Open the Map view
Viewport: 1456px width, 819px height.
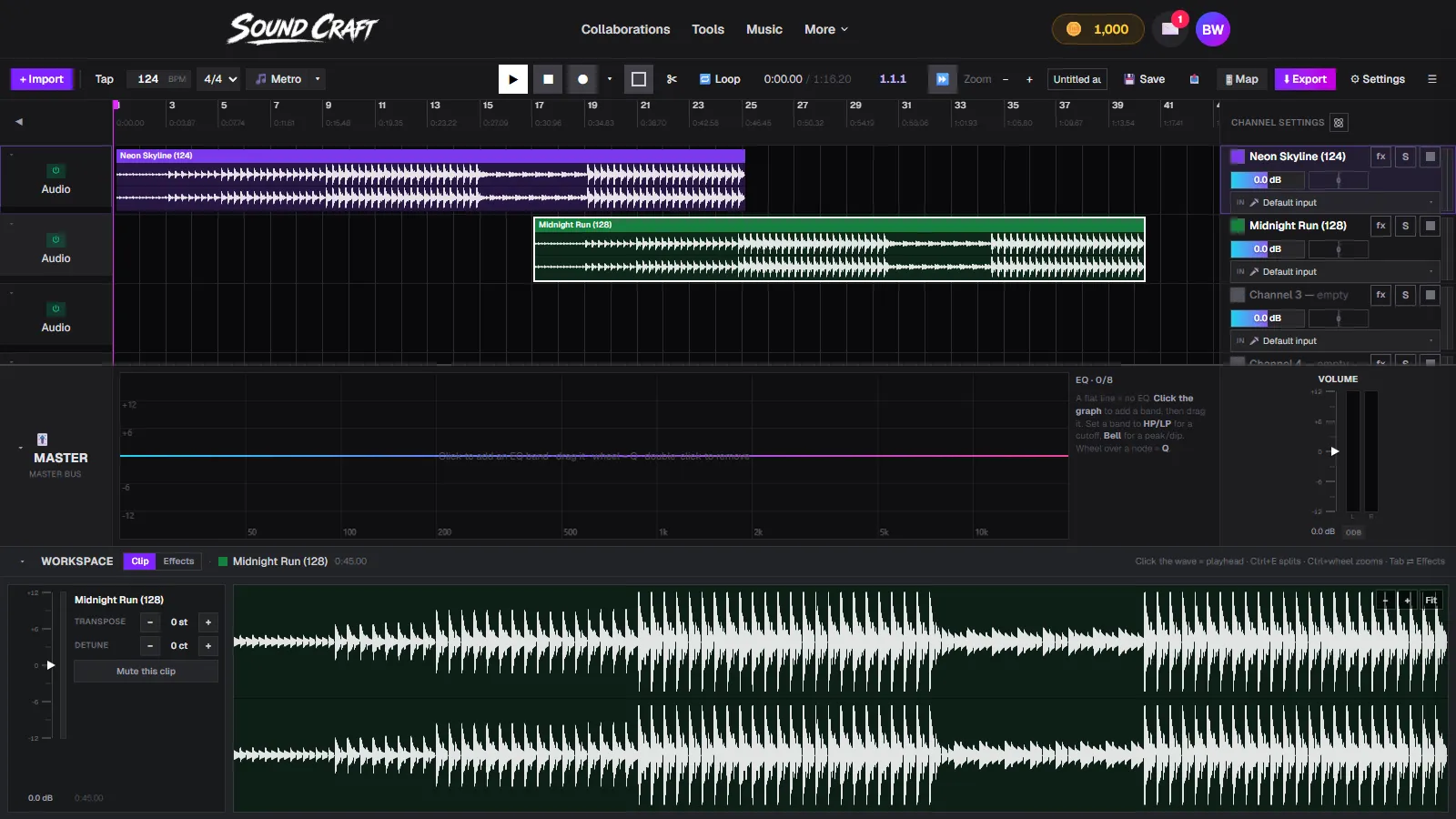[1241, 79]
